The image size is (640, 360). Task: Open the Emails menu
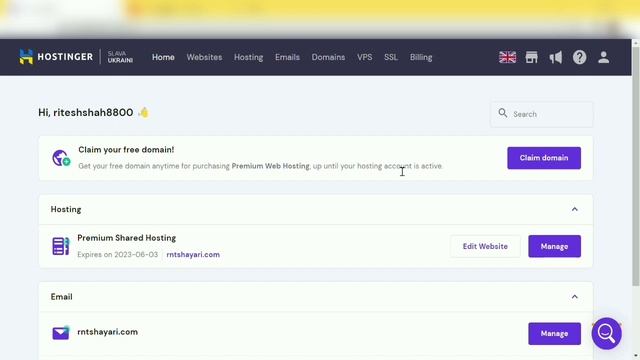(287, 57)
